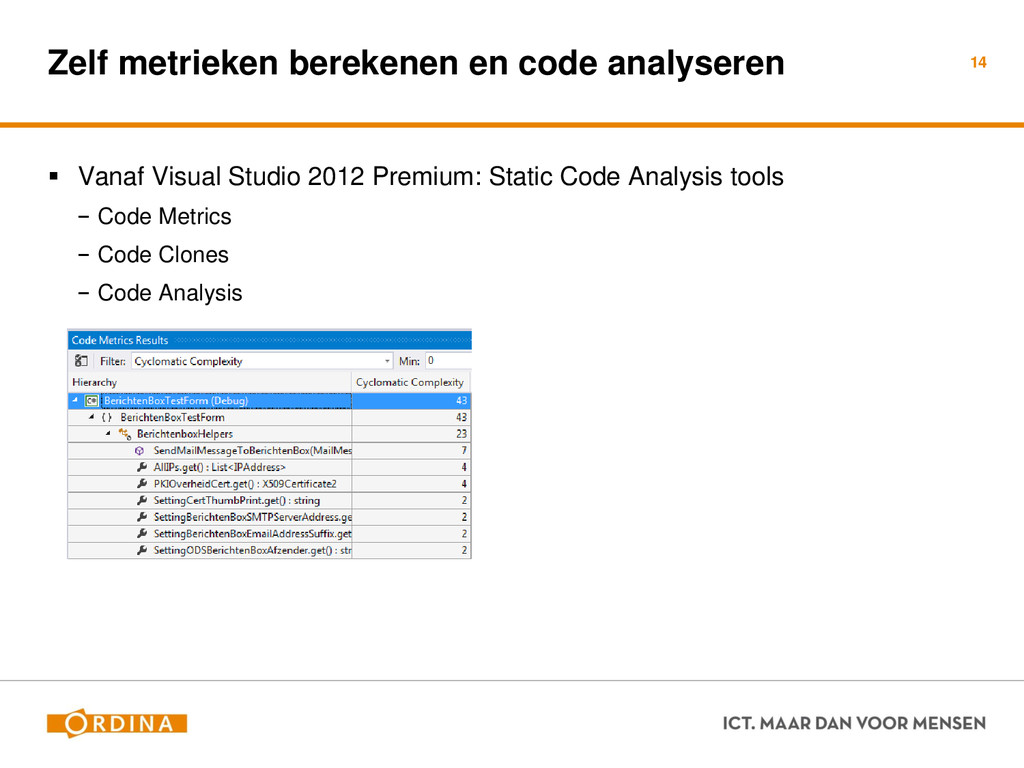
Task: Select the BerichtenBoxTestForm namespace row
Action: coord(269,417)
